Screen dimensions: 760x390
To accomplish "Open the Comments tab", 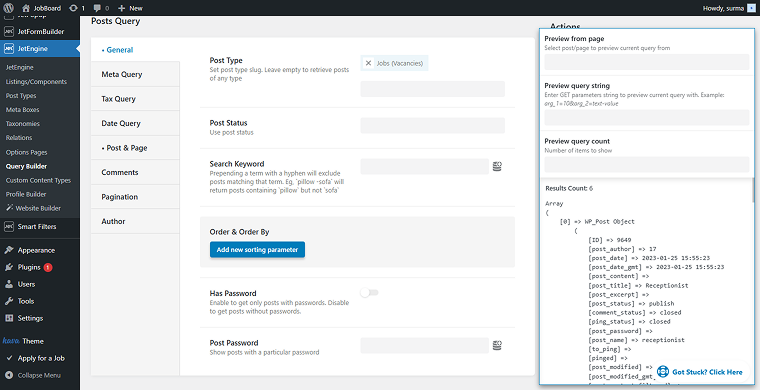I will pos(135,172).
